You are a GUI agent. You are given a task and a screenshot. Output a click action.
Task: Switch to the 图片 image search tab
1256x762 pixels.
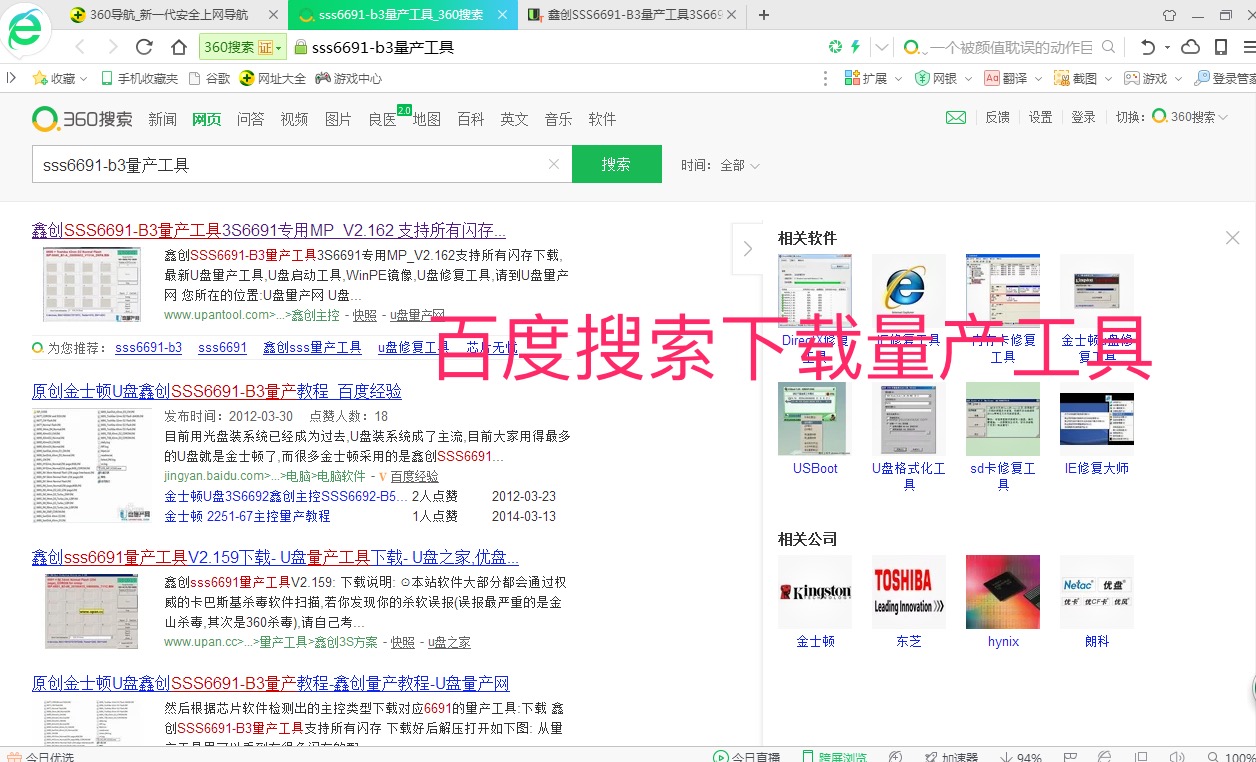(x=336, y=119)
